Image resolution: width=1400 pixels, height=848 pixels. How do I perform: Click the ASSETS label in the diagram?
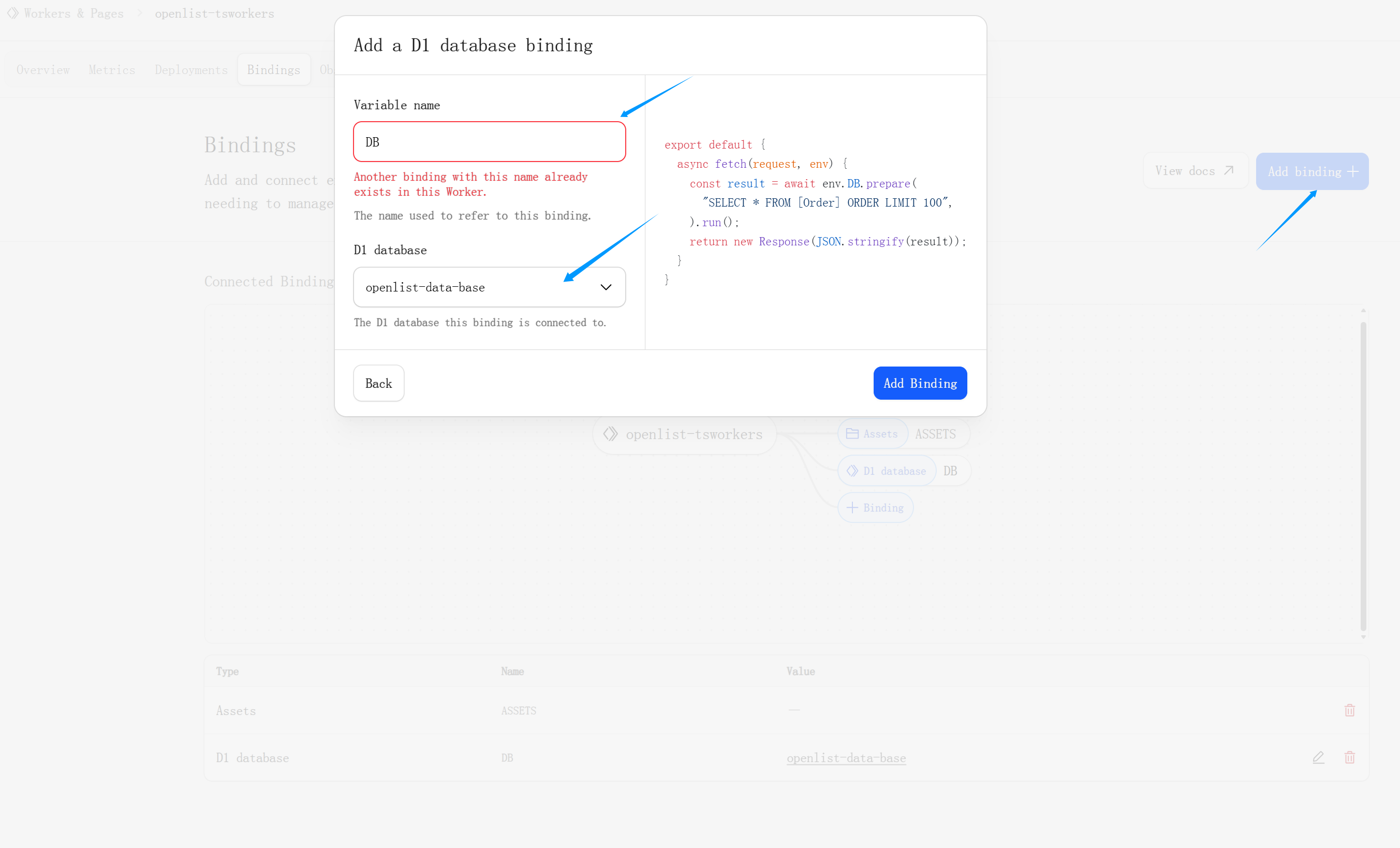click(935, 434)
